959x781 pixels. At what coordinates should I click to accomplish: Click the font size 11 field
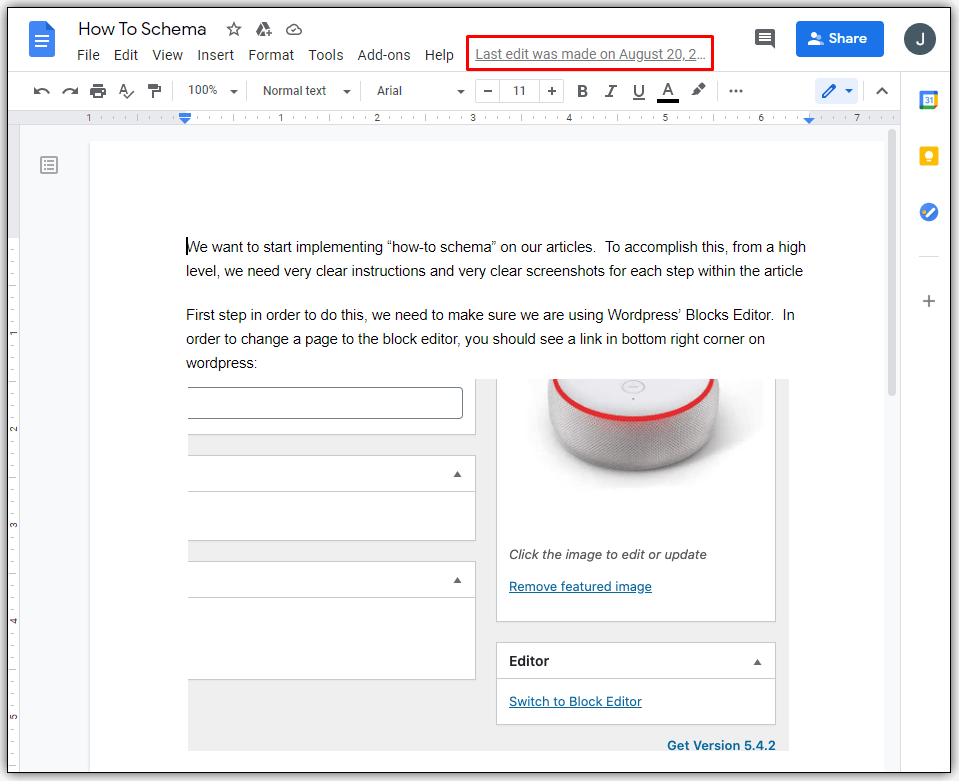(x=519, y=91)
